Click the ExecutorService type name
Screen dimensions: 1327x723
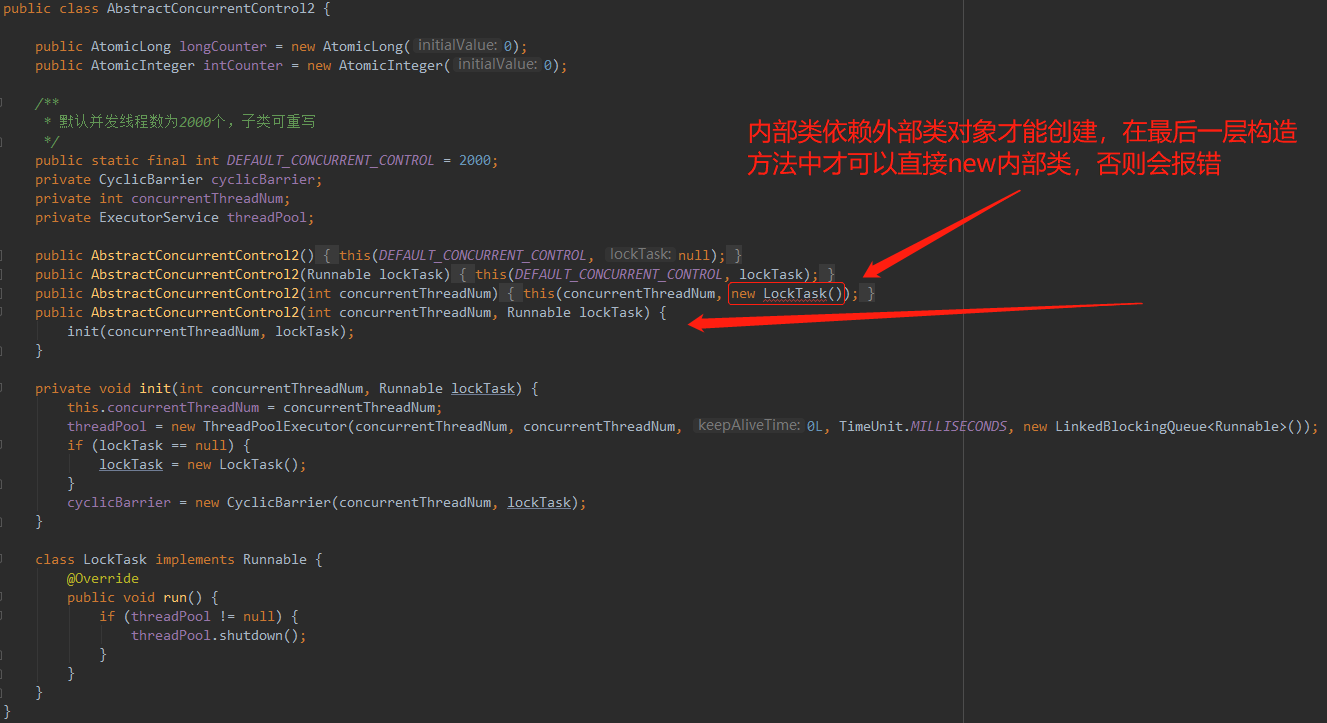(159, 217)
